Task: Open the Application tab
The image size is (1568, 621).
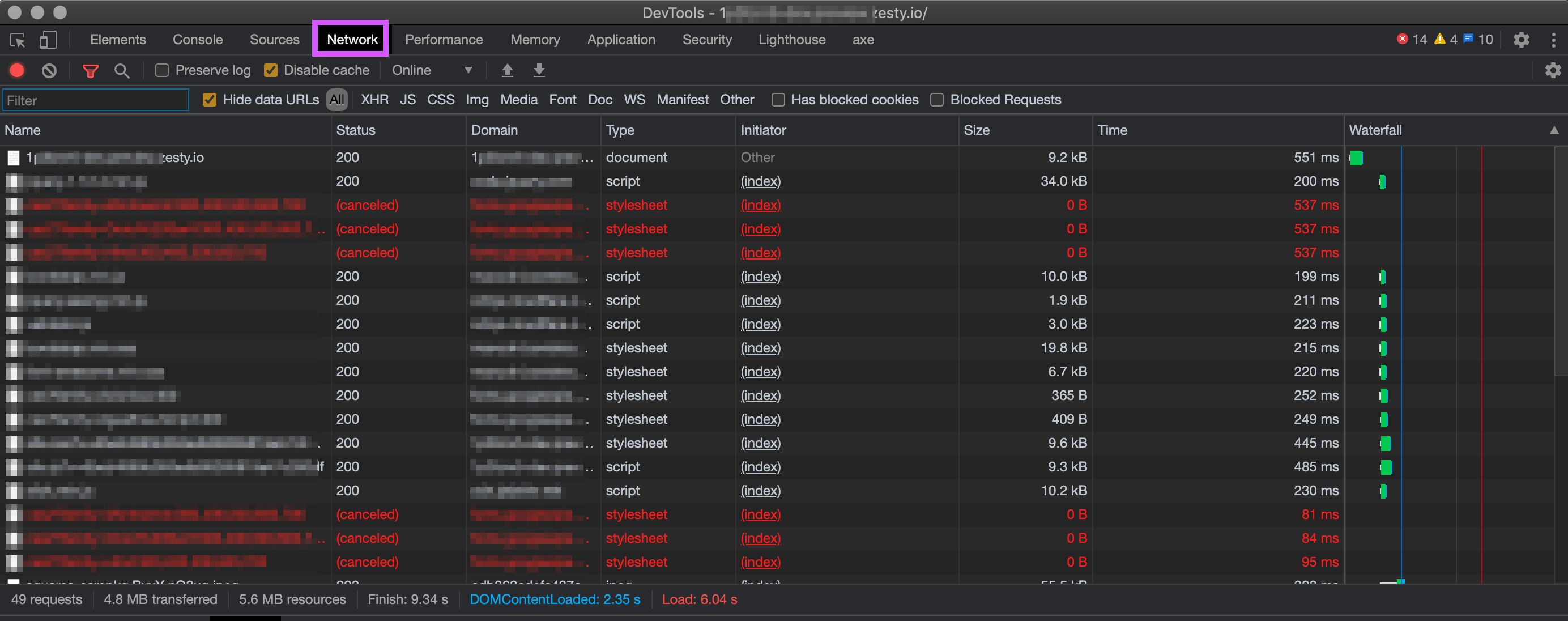Action: 621,40
